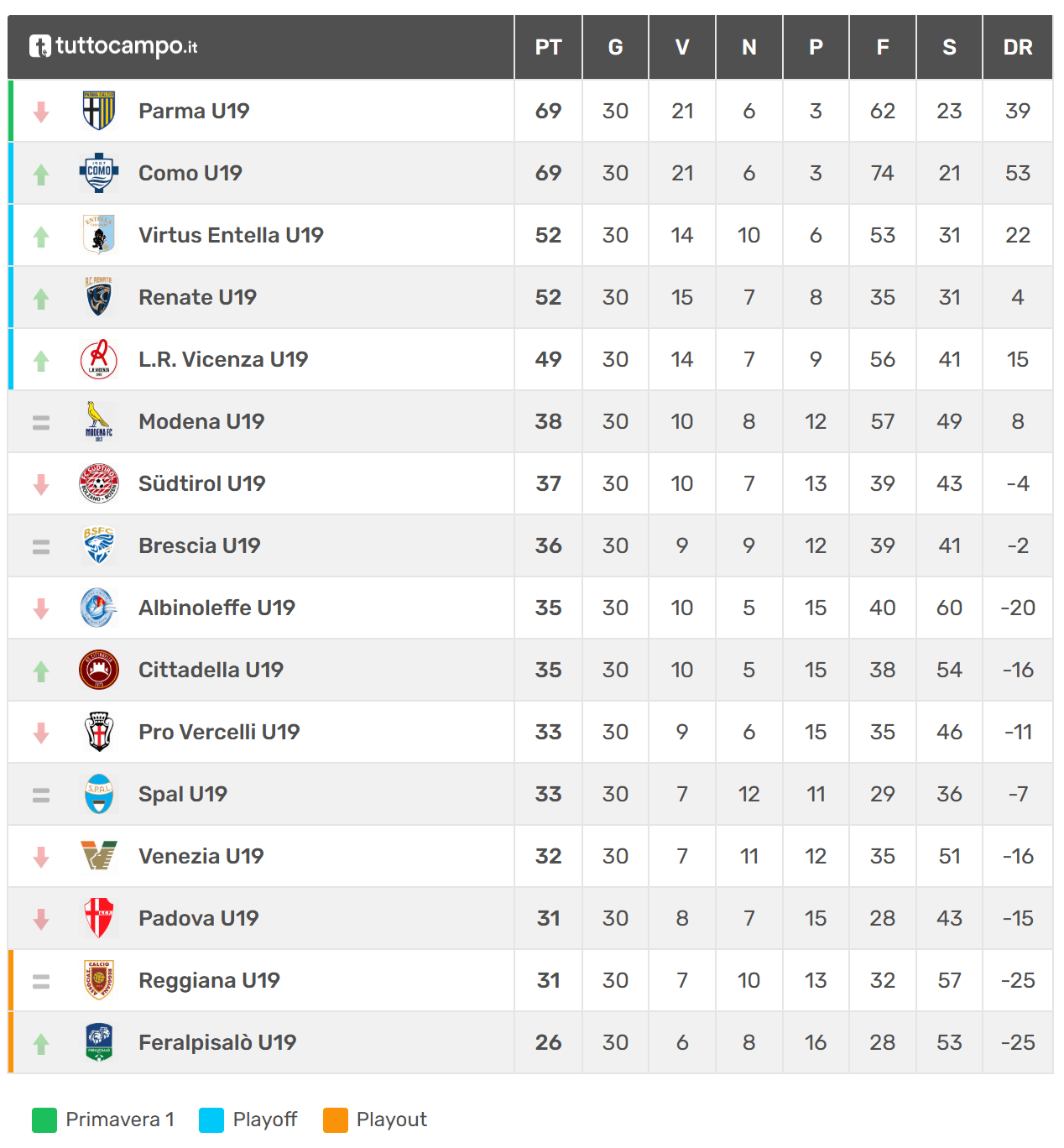Click the Cittadella U19 club crest

pos(99,670)
